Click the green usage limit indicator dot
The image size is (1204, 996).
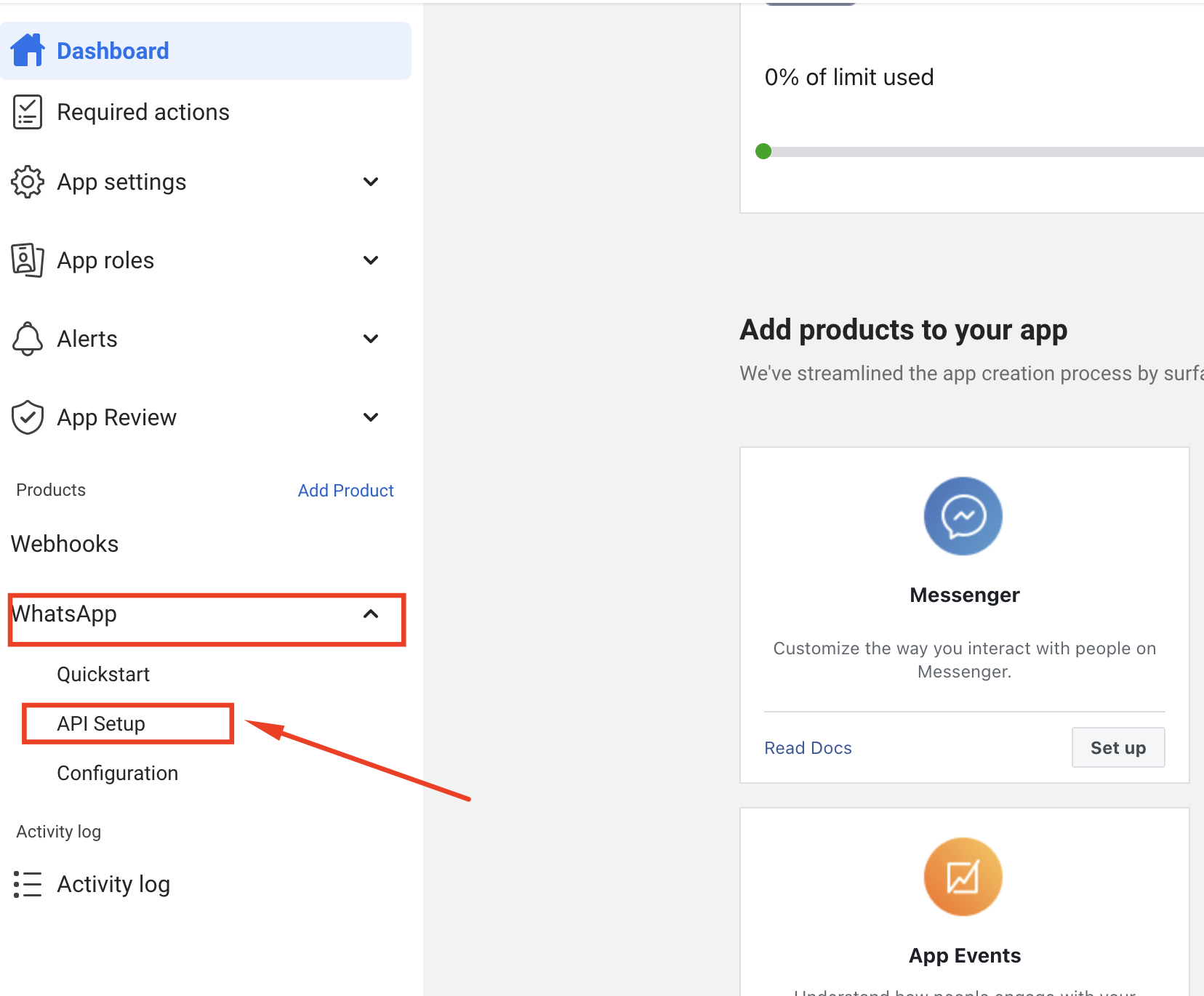tap(763, 151)
